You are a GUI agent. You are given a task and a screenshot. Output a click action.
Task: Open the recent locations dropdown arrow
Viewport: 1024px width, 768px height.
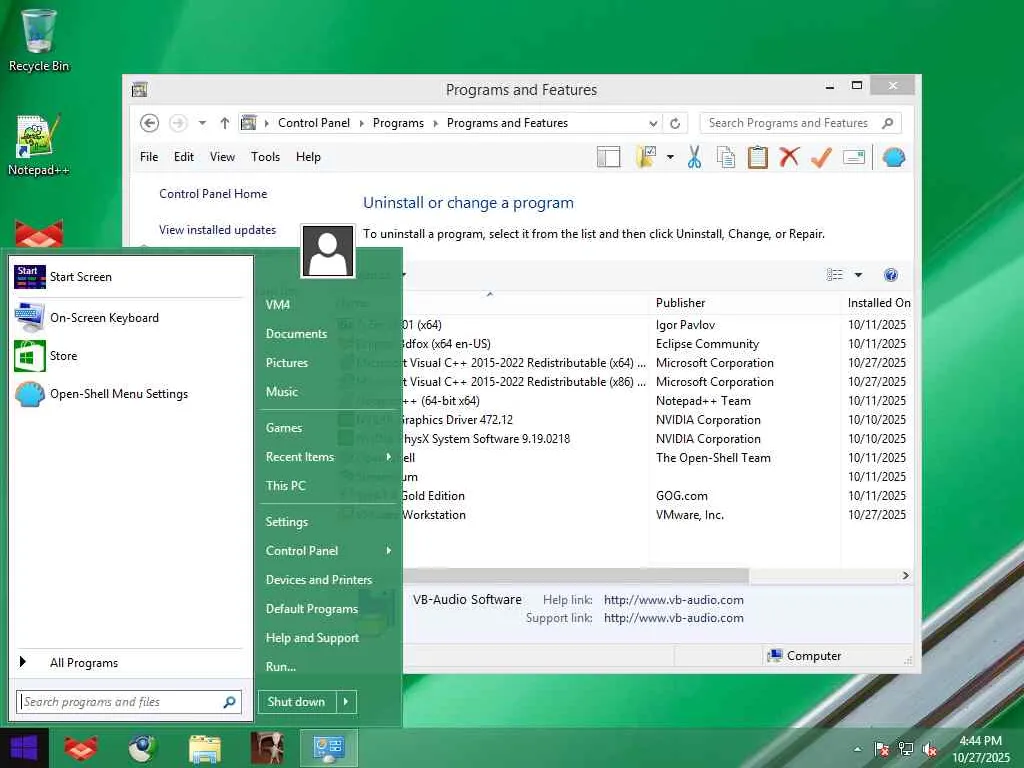[202, 123]
